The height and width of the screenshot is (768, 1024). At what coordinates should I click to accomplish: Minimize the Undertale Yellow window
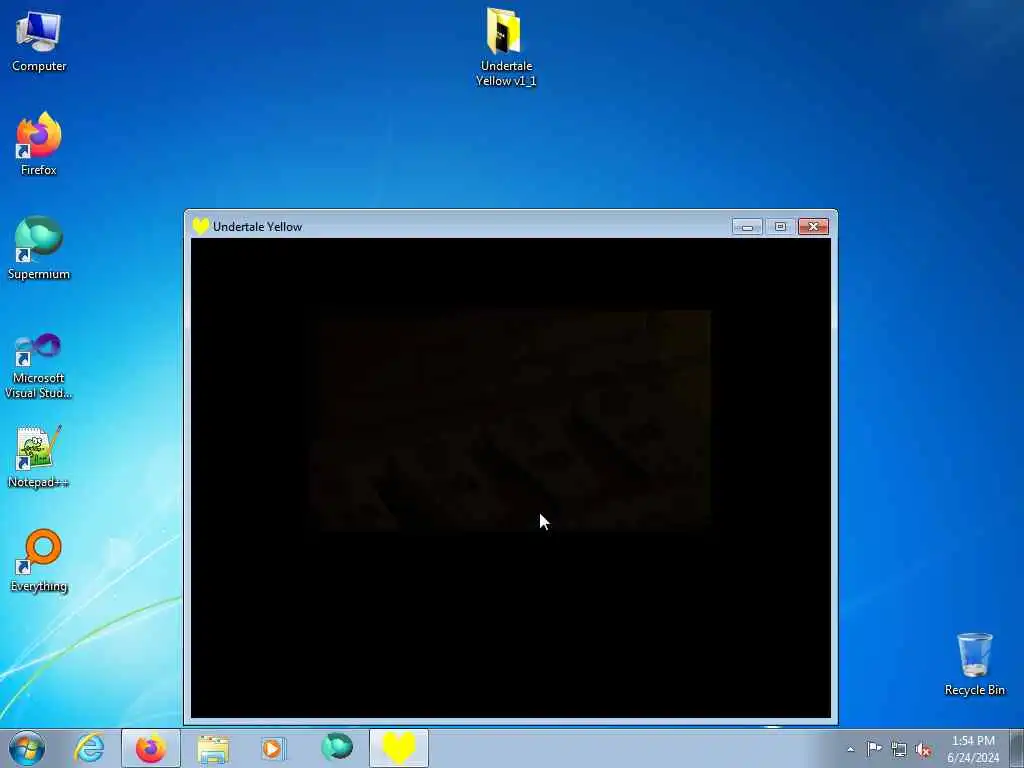click(747, 227)
